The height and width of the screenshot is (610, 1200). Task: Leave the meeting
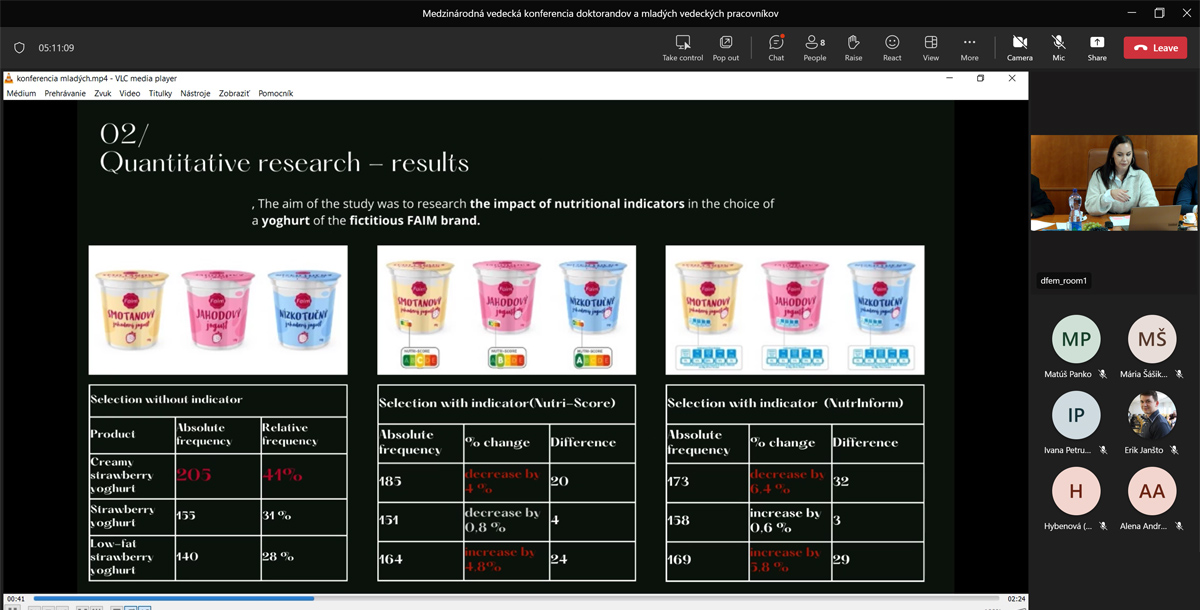tap(1155, 48)
